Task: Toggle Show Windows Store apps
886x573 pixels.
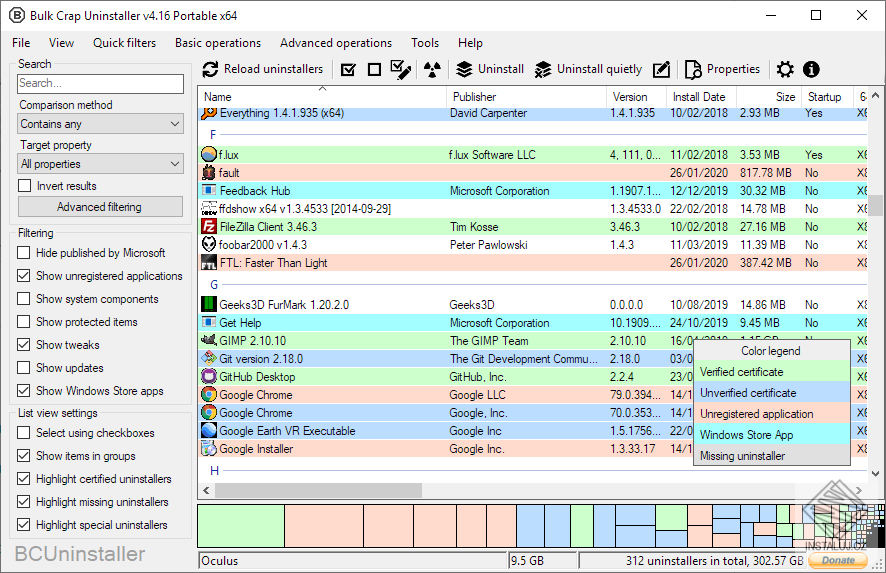Action: (24, 390)
